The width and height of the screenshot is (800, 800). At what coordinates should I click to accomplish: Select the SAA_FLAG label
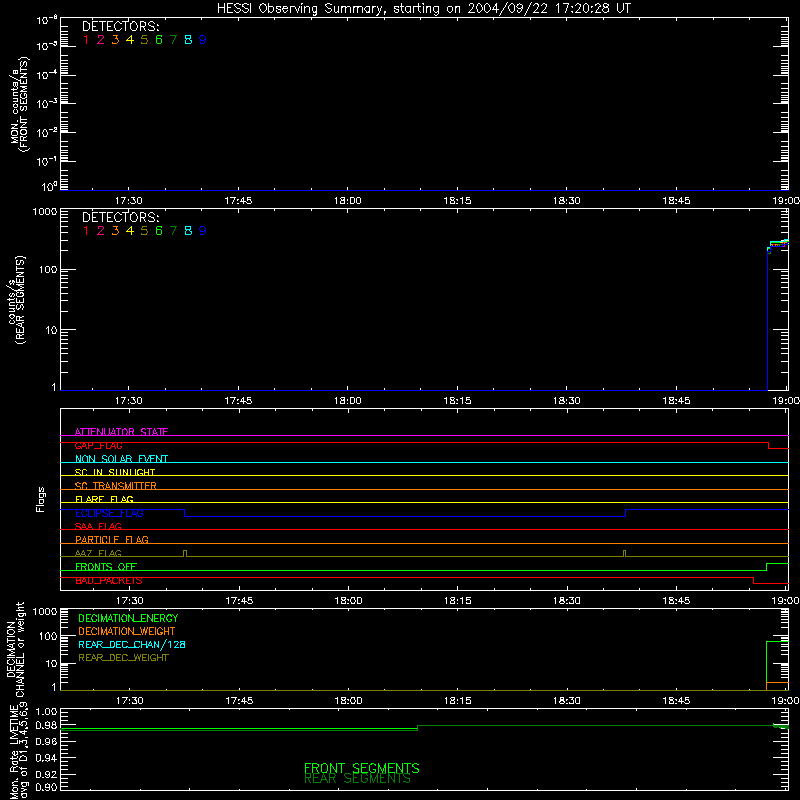(x=98, y=526)
